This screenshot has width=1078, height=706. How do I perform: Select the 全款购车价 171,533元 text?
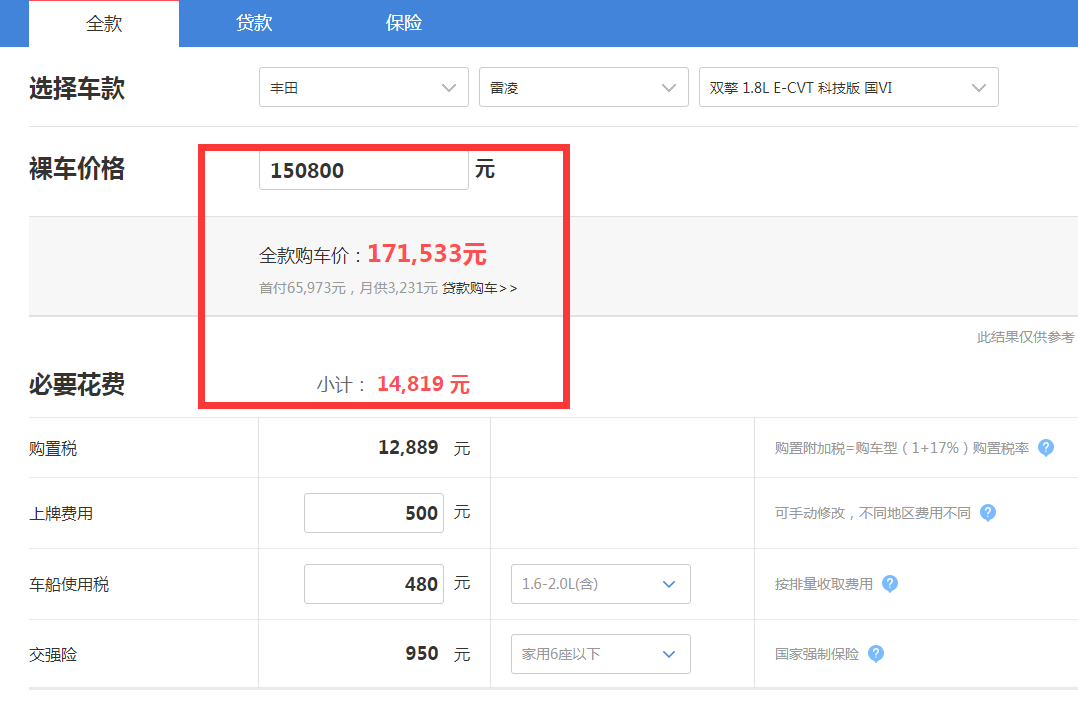[x=373, y=254]
